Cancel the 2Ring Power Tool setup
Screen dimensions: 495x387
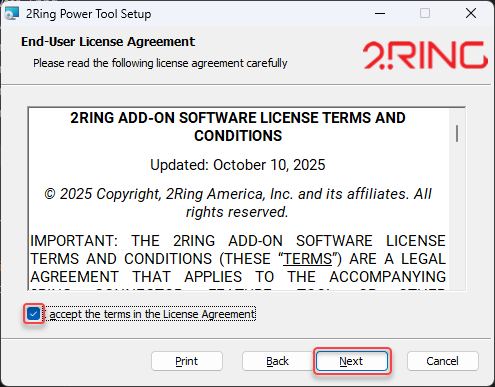pos(442,361)
